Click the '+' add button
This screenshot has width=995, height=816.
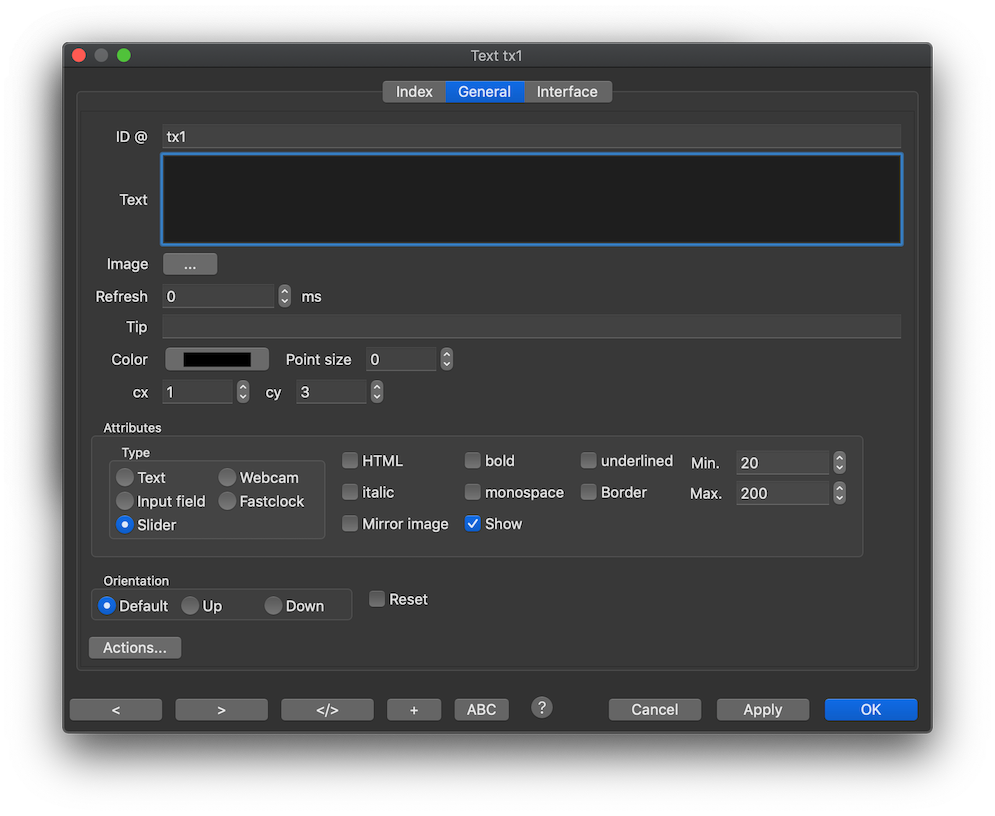[414, 709]
